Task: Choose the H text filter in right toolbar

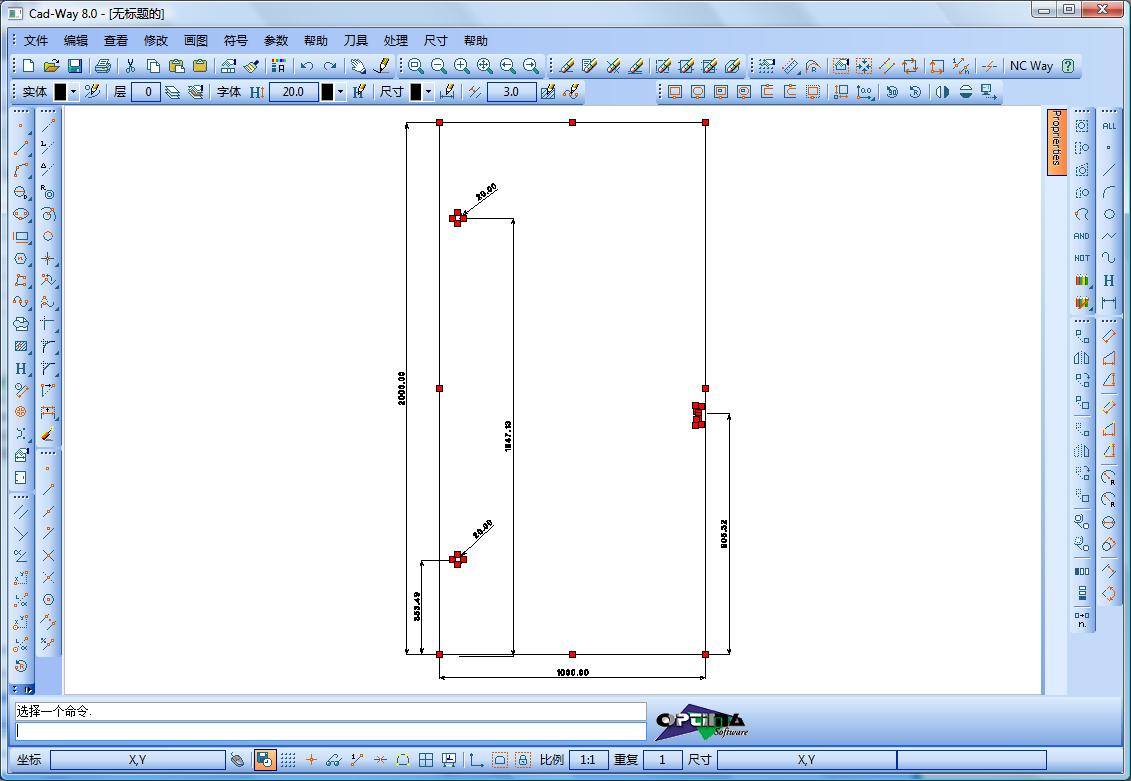Action: point(1109,280)
